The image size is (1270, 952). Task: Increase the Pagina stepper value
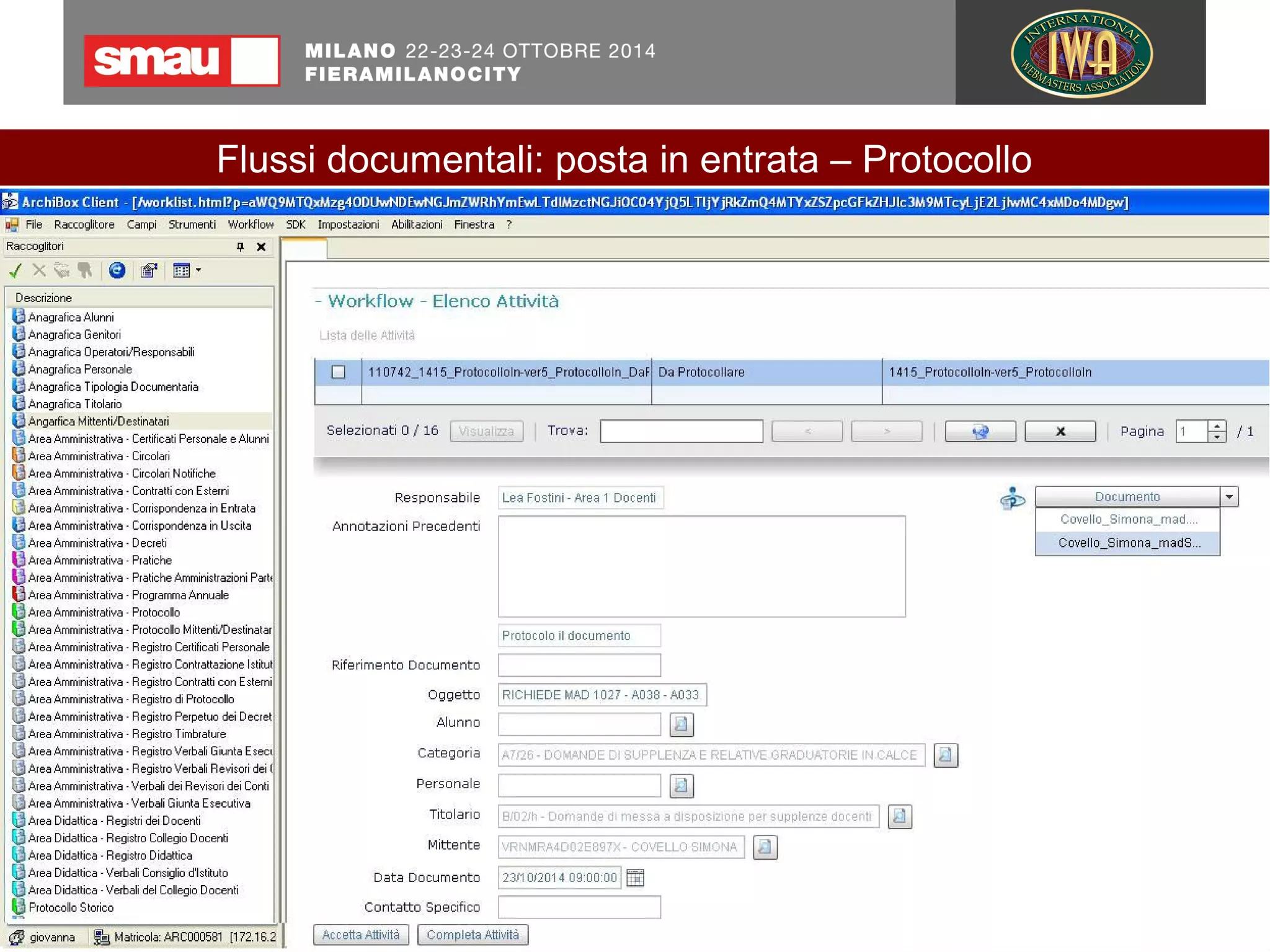point(1217,426)
